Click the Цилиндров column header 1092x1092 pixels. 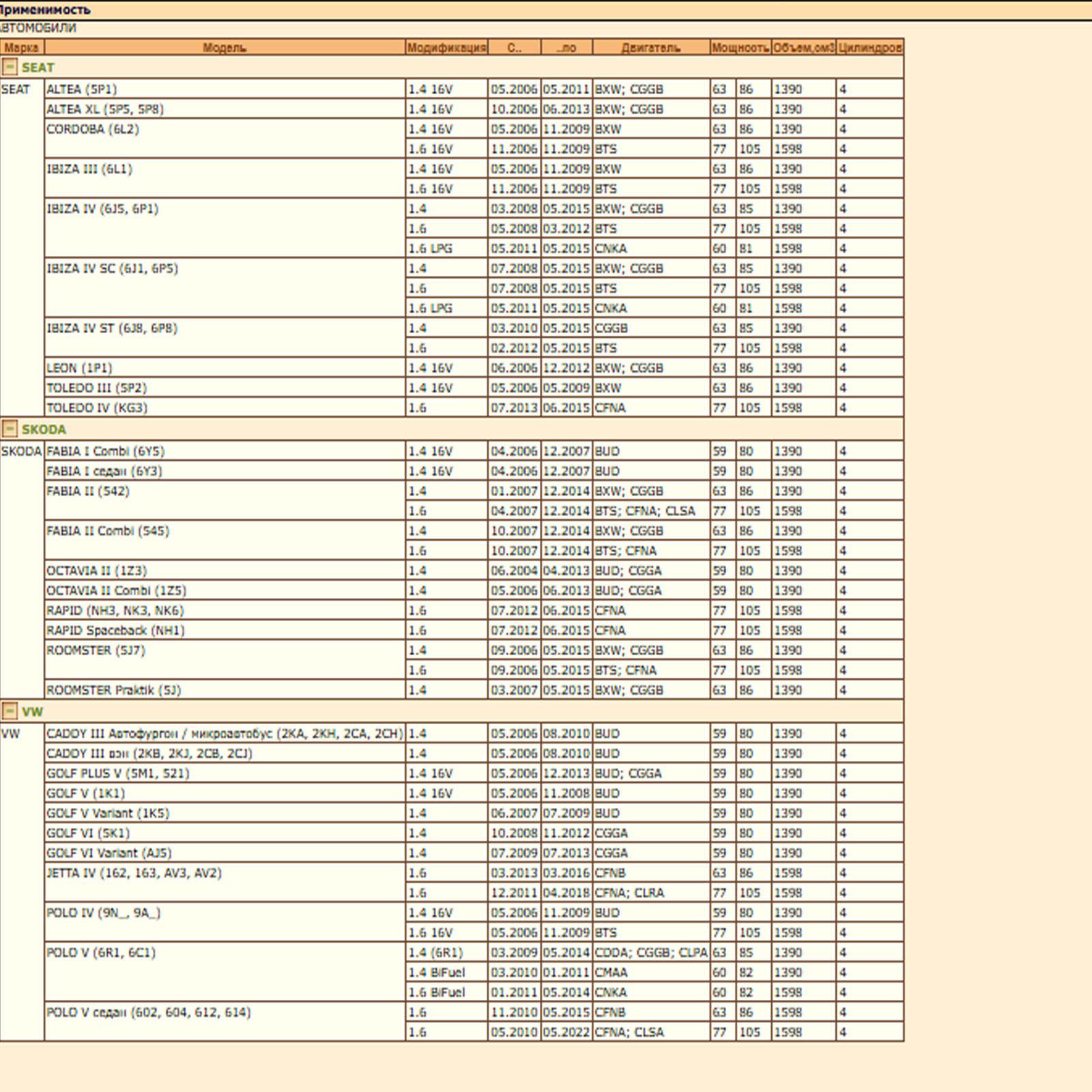tap(870, 48)
